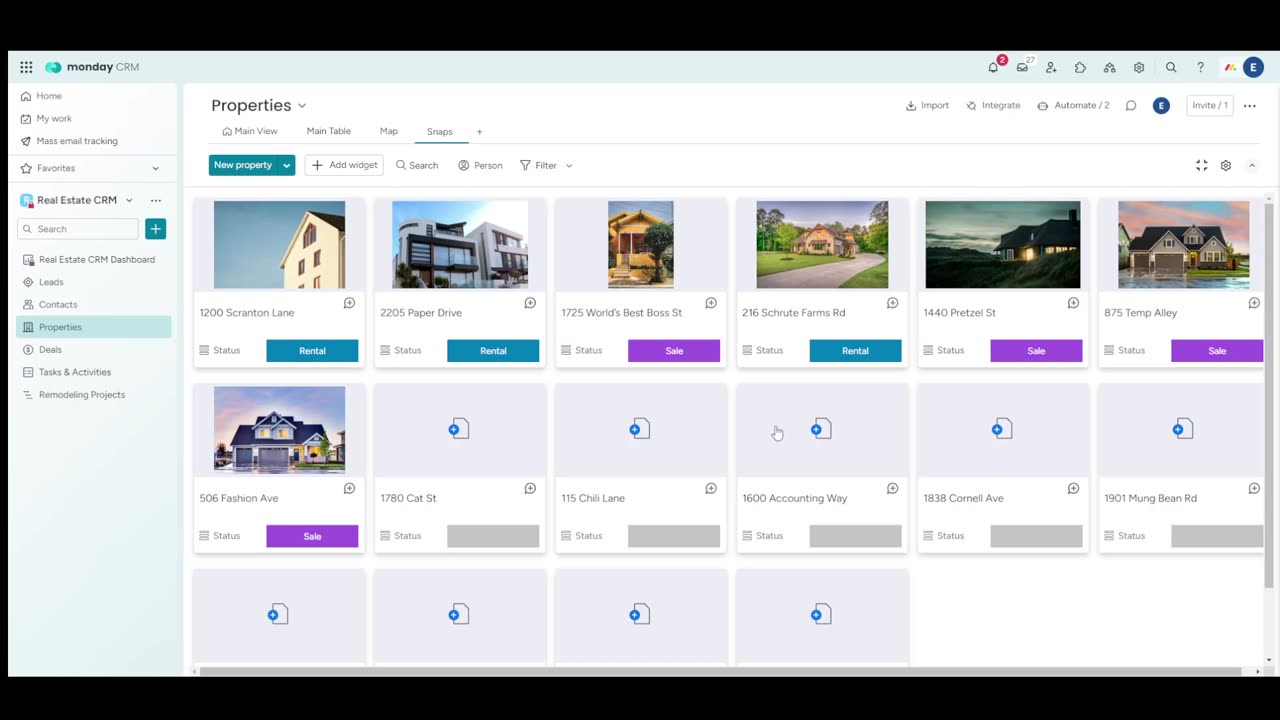Add a file to 1901 Mung Bean Rd card
This screenshot has height=720, width=1280.
pyautogui.click(x=1183, y=429)
